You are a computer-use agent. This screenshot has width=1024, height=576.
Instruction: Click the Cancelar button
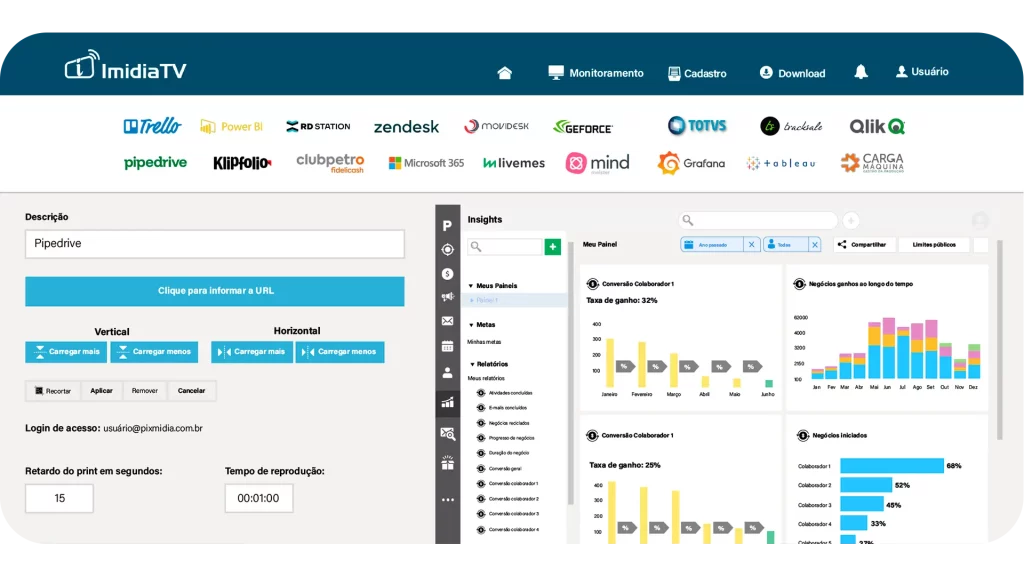click(191, 391)
